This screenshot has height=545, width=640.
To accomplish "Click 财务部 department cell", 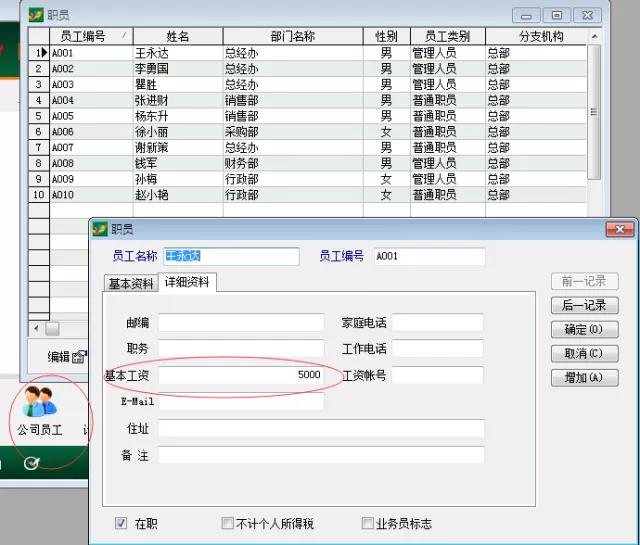I will [293, 163].
